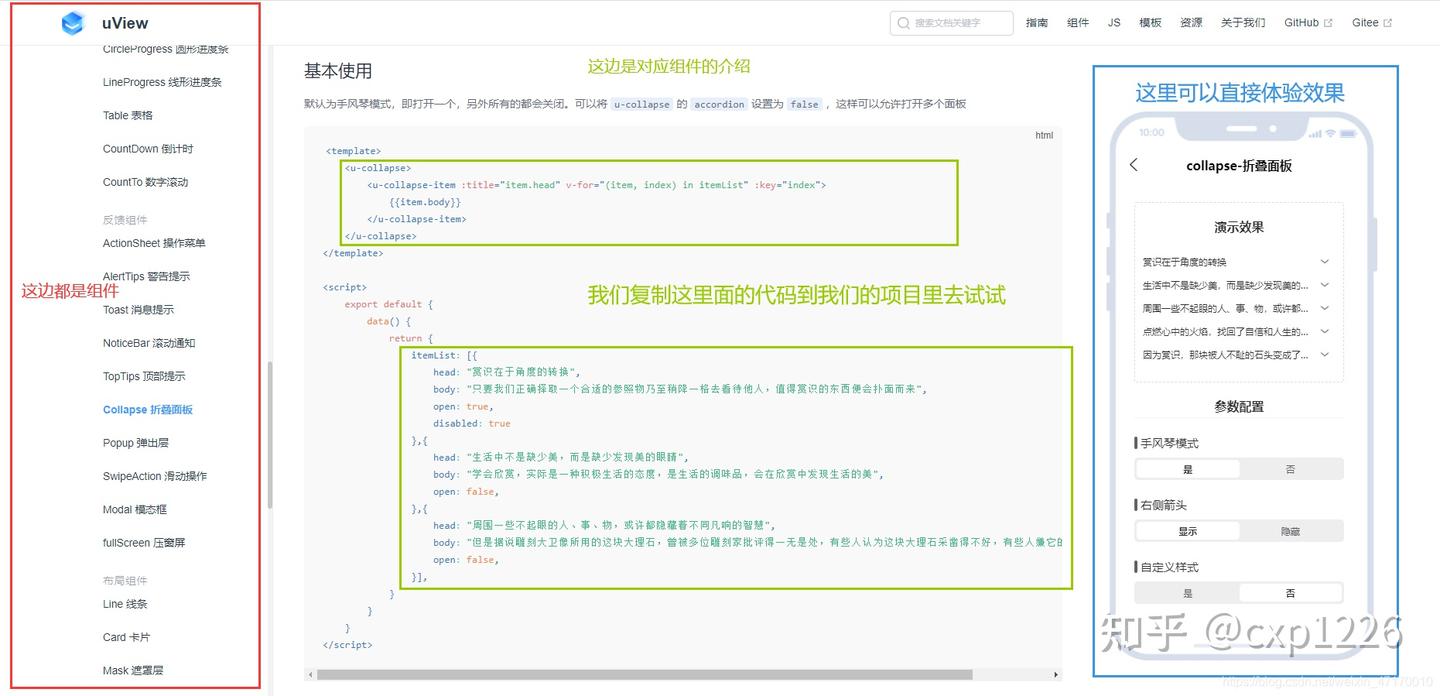
Task: Go to ActionSheet 操作菜单 in sidebar
Action: coord(154,243)
